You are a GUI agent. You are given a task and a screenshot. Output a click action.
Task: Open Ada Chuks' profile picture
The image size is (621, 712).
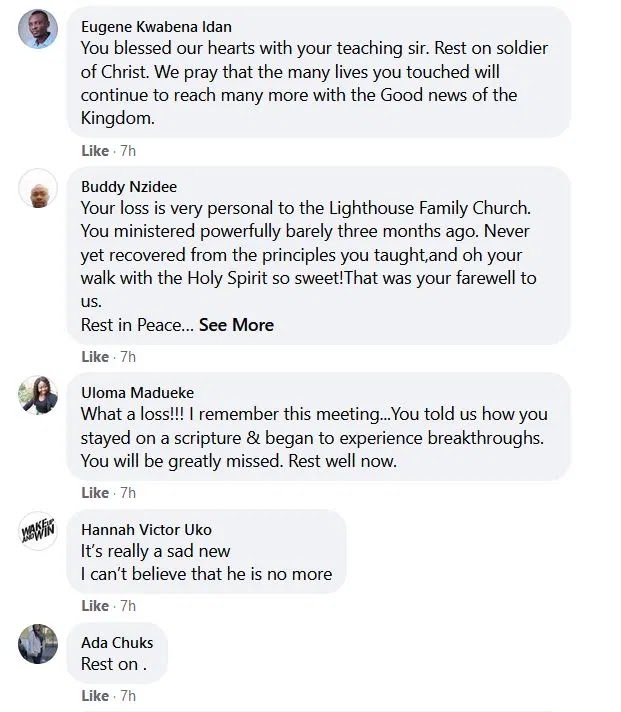click(x=38, y=644)
